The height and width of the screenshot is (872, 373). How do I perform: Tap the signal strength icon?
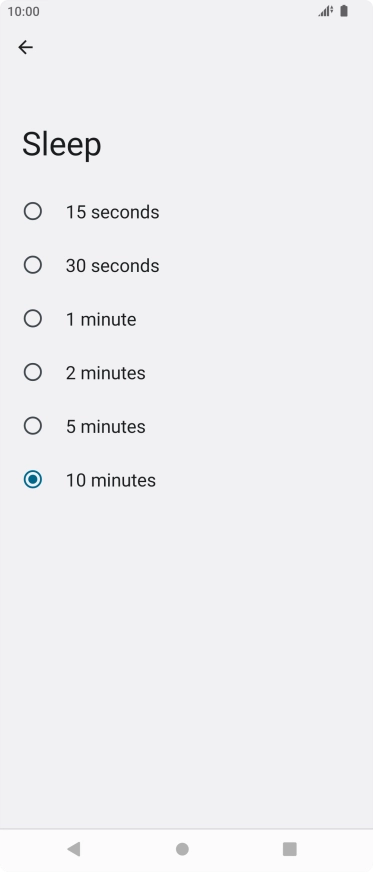(325, 11)
